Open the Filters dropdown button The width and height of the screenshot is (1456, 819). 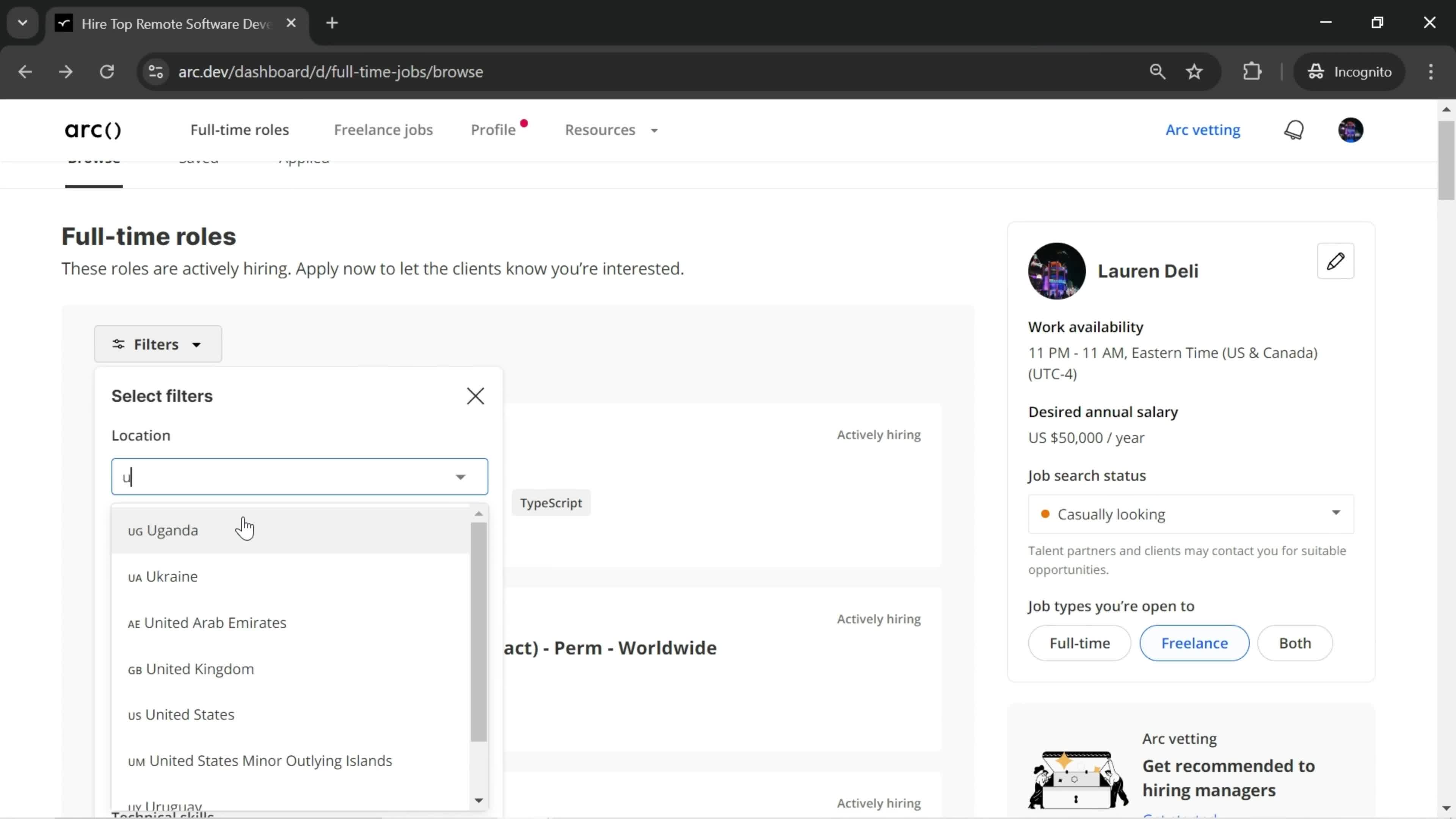[158, 344]
